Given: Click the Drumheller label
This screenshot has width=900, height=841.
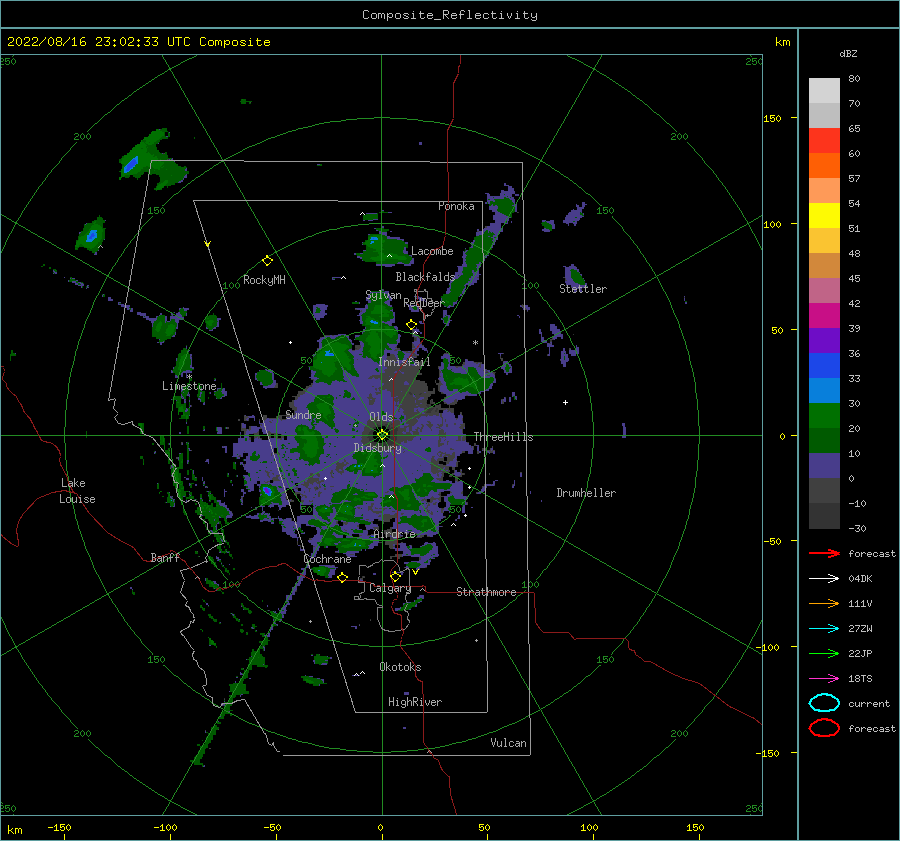Looking at the screenshot, I should coord(586,493).
